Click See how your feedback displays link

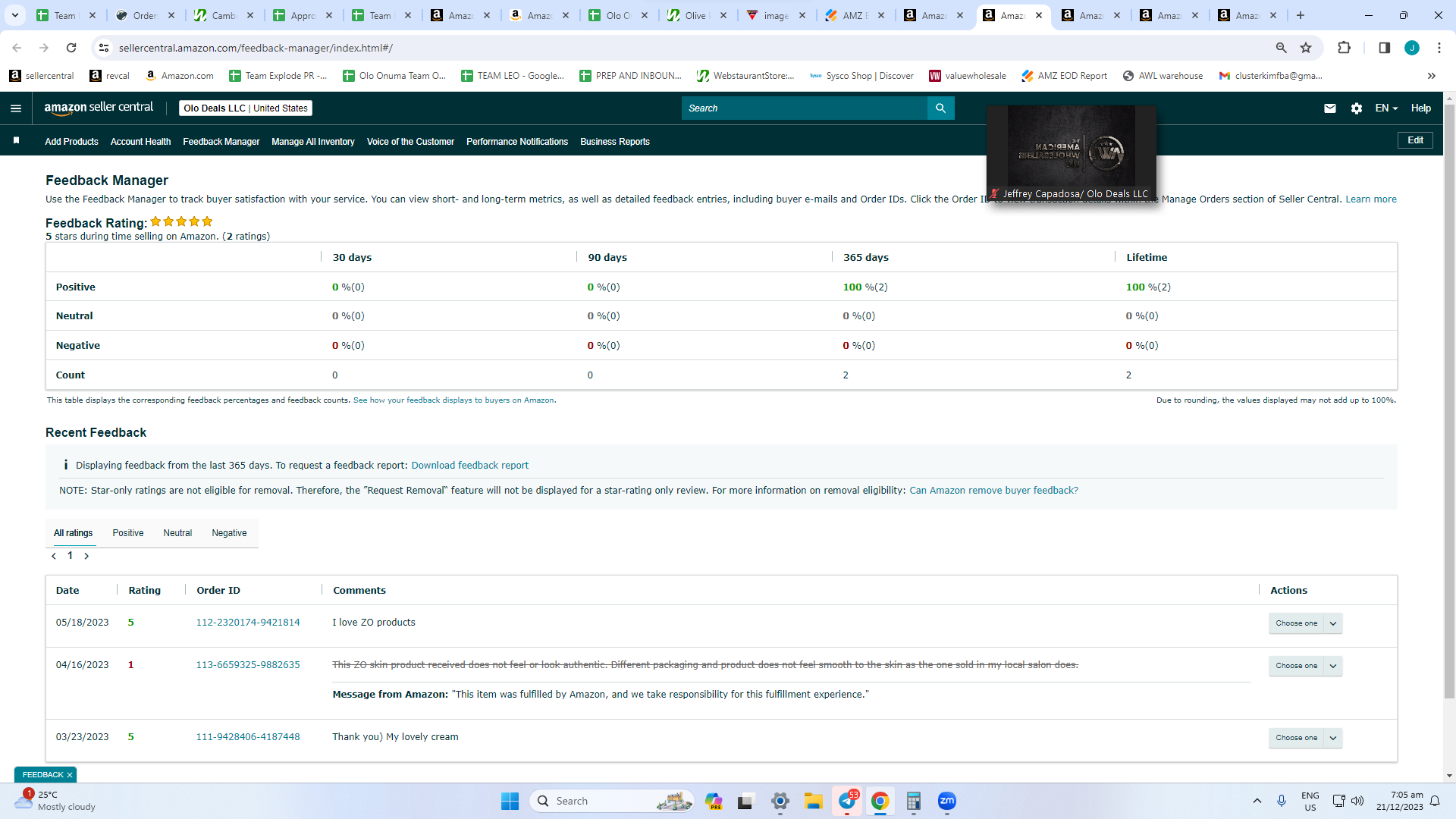tap(453, 400)
